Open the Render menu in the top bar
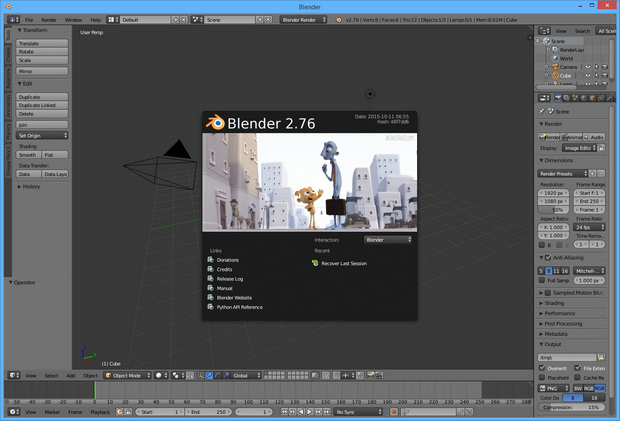620x421 pixels. pos(49,19)
